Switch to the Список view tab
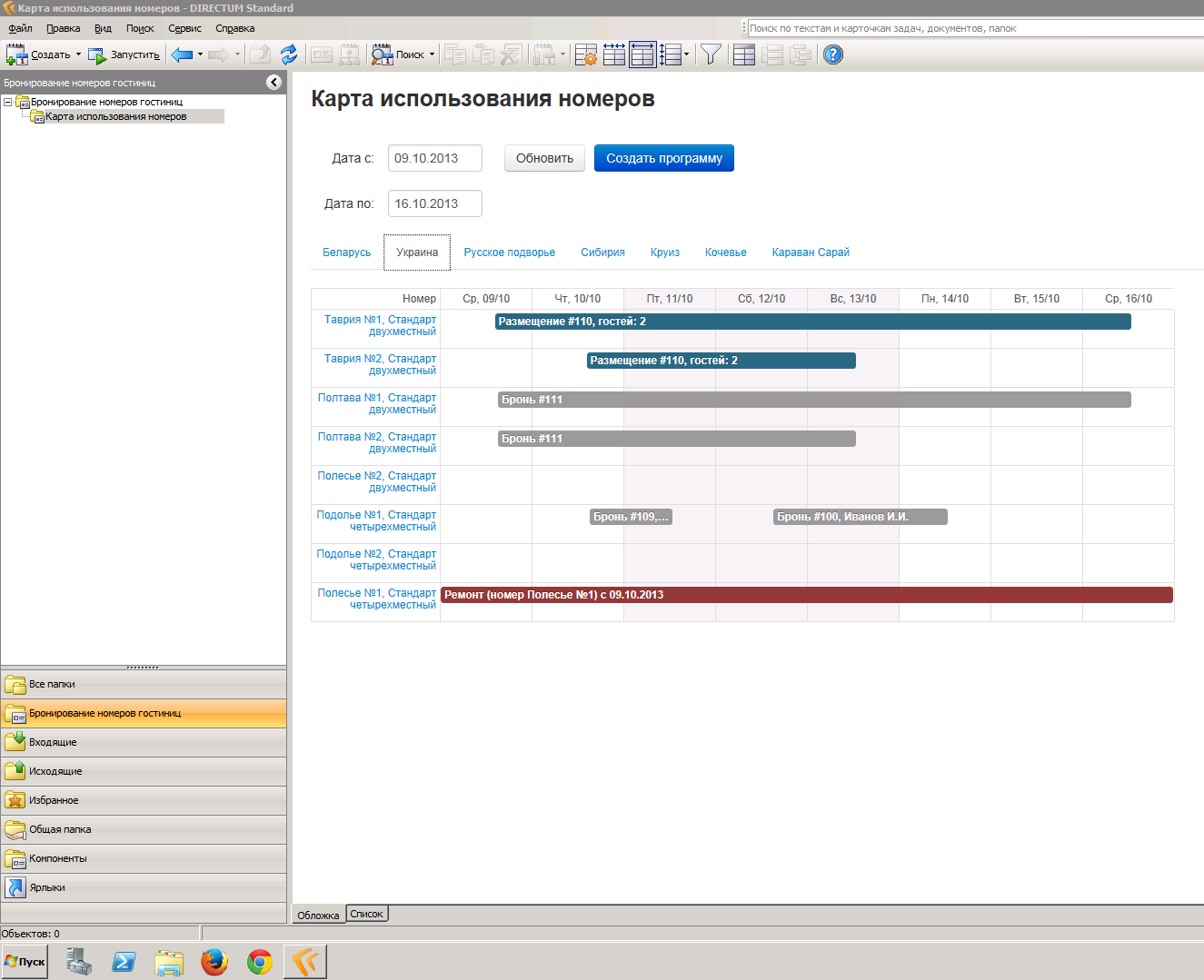 coord(366,914)
